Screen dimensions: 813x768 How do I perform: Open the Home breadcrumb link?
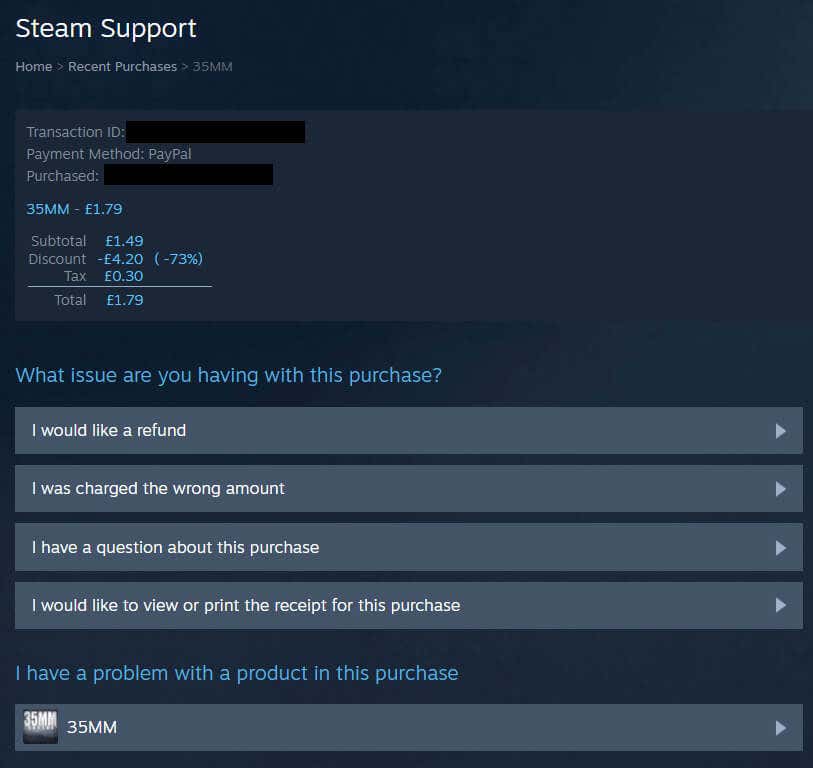coord(33,66)
